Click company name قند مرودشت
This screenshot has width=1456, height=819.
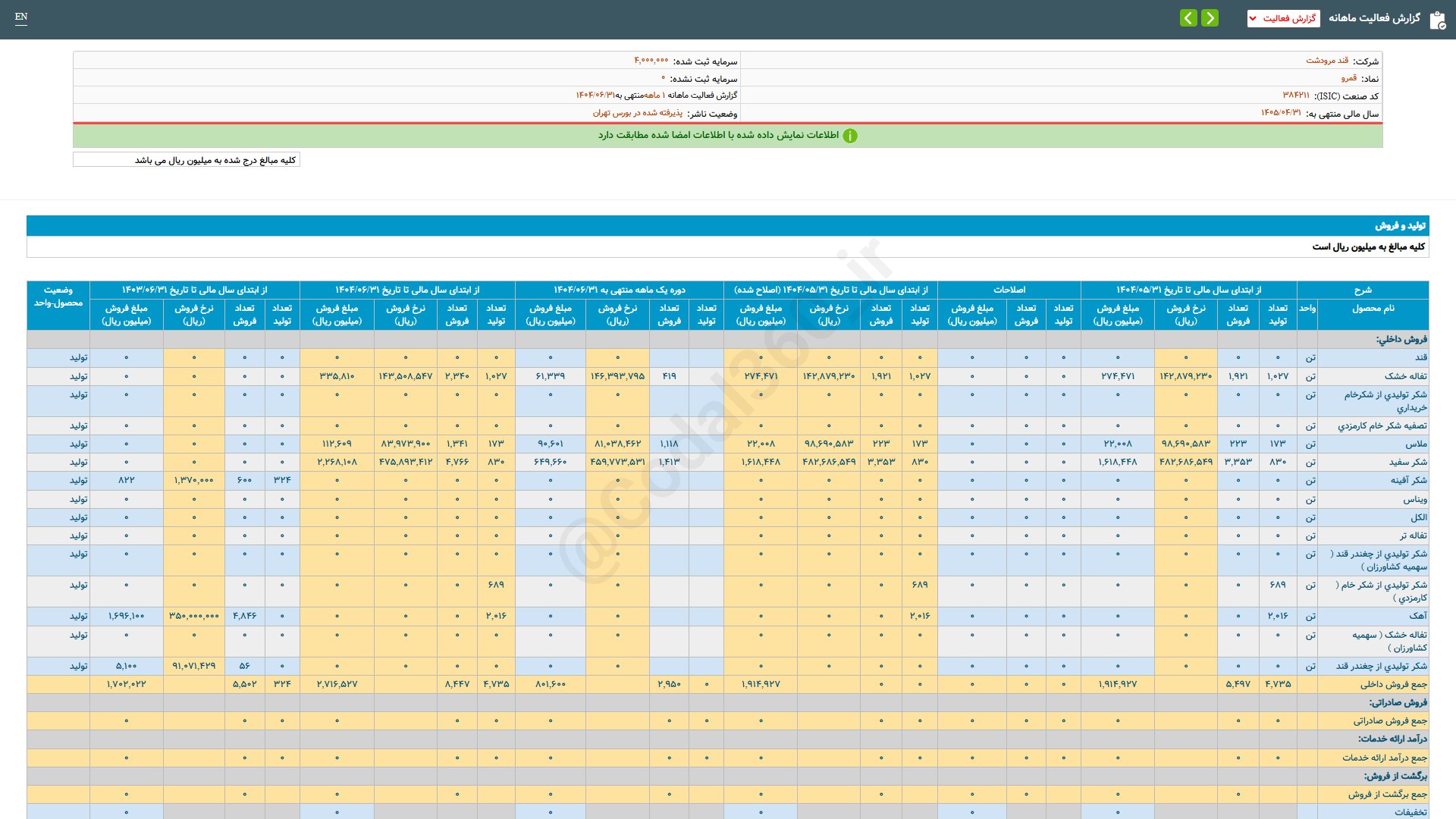(x=1326, y=61)
